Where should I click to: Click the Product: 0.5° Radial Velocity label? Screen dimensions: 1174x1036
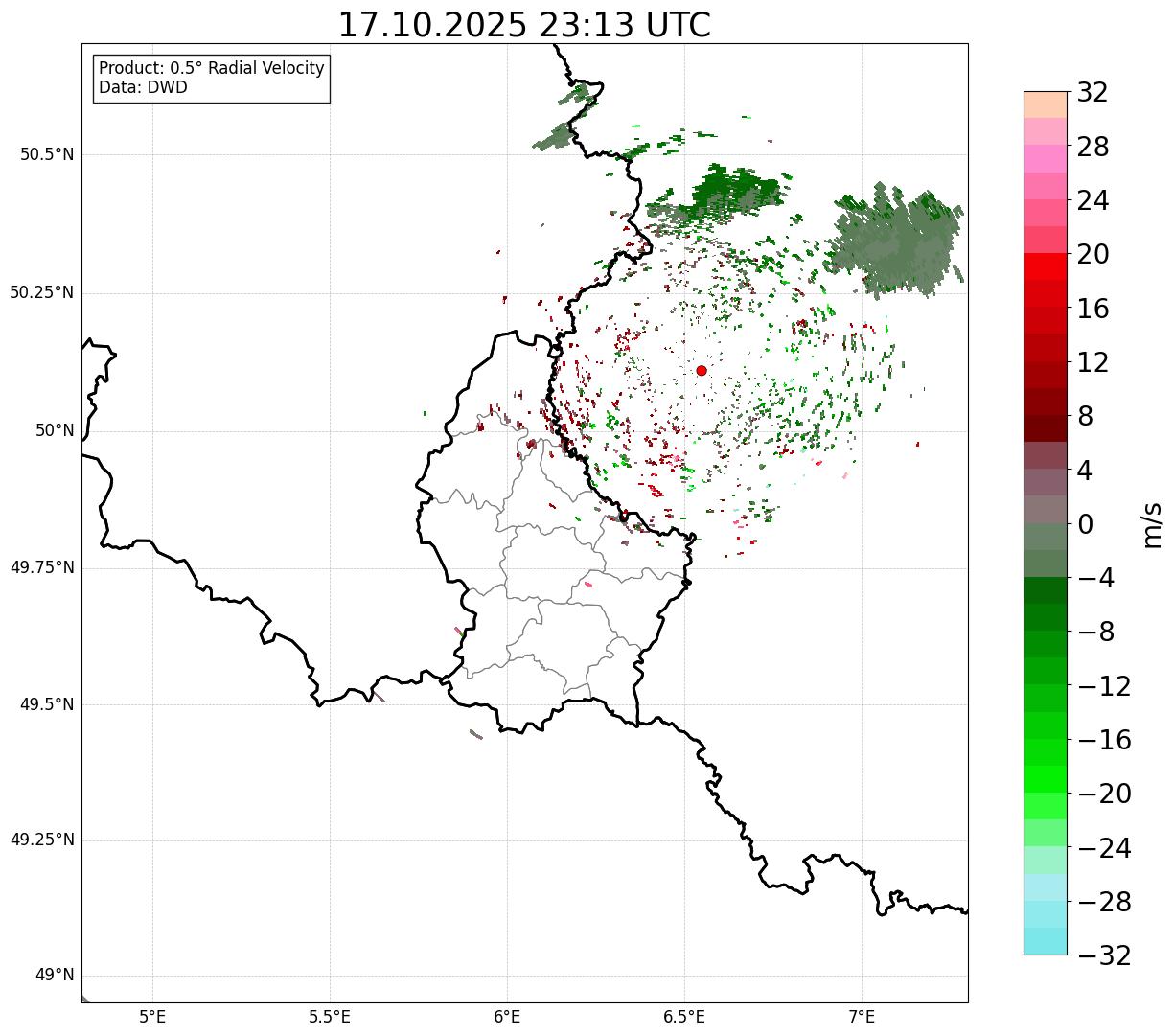point(212,69)
